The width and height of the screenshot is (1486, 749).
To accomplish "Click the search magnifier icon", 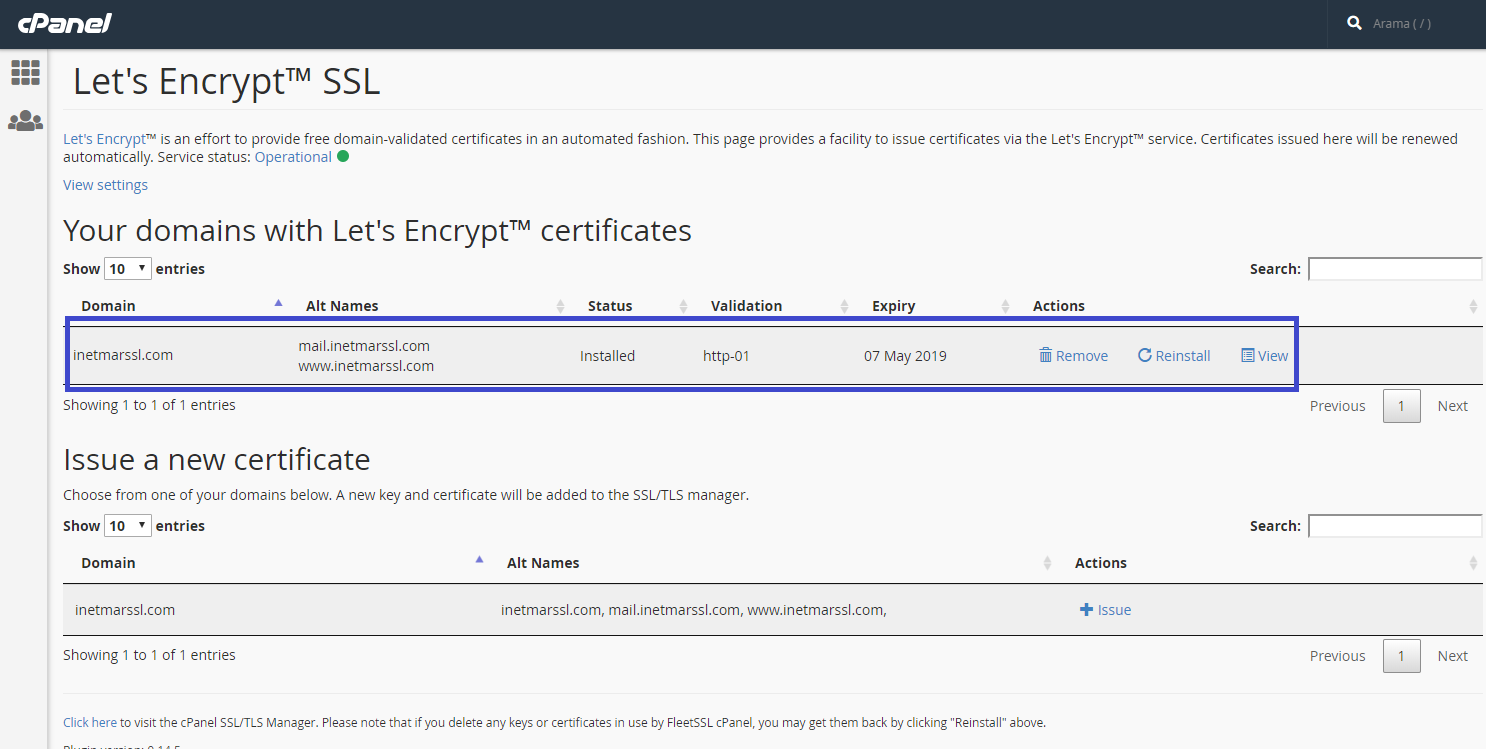I will point(1354,23).
